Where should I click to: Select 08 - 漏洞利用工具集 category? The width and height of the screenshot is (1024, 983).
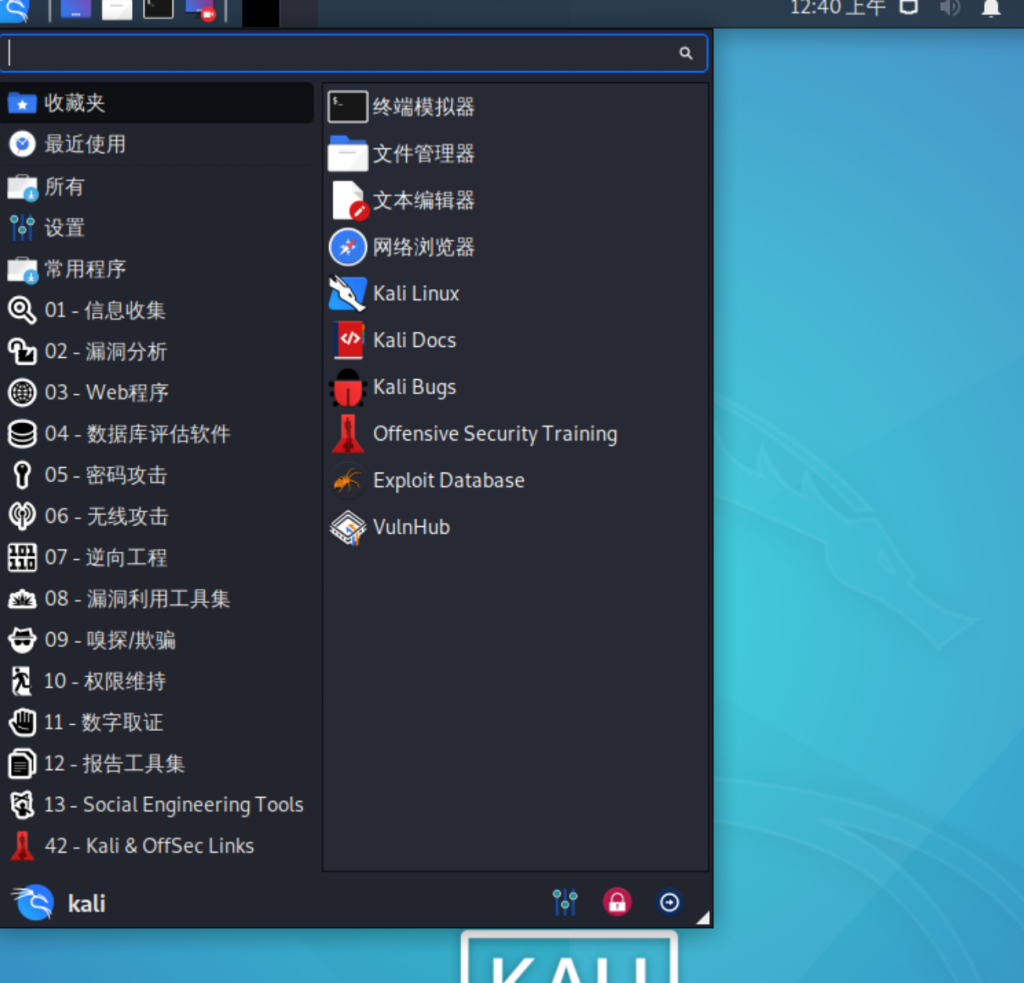(157, 598)
